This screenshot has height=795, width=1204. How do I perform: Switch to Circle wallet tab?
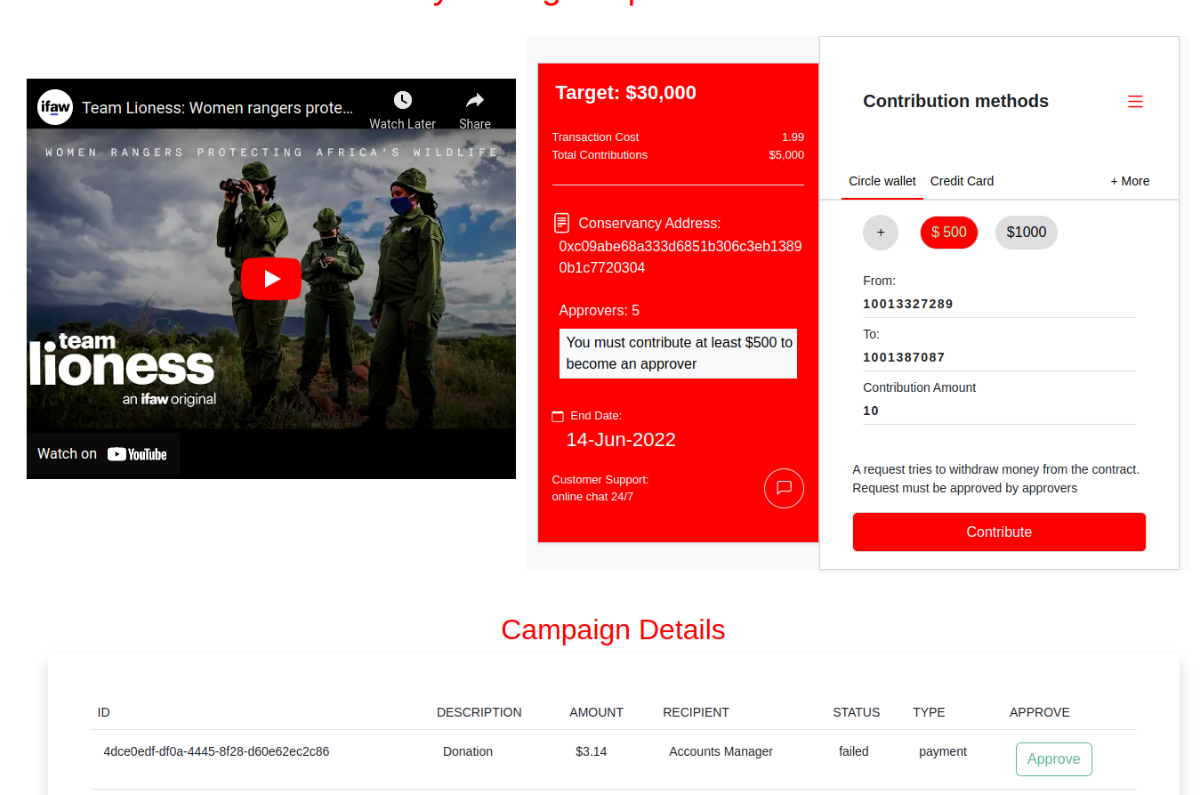click(882, 181)
